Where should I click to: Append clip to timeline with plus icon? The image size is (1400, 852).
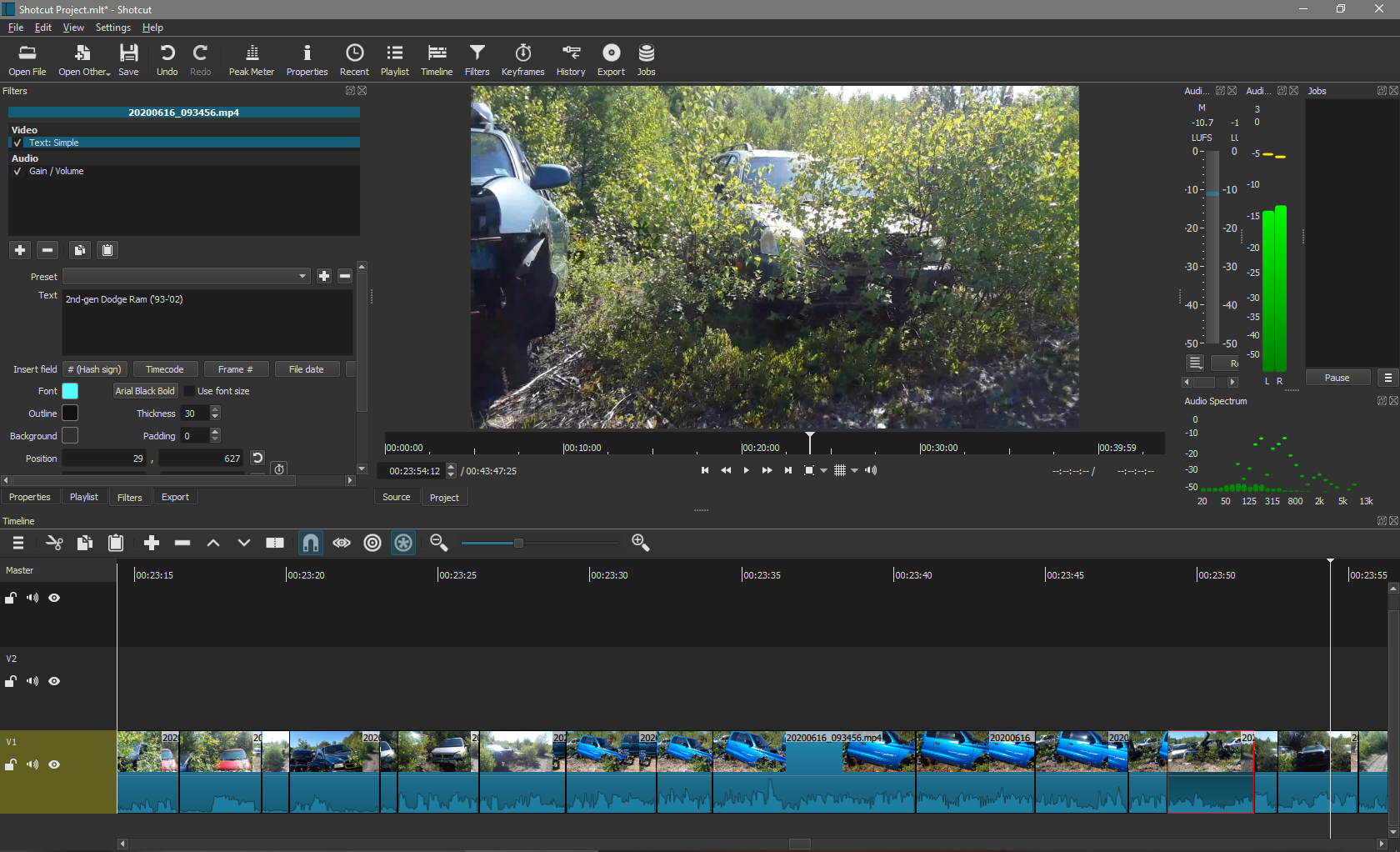pyautogui.click(x=152, y=543)
